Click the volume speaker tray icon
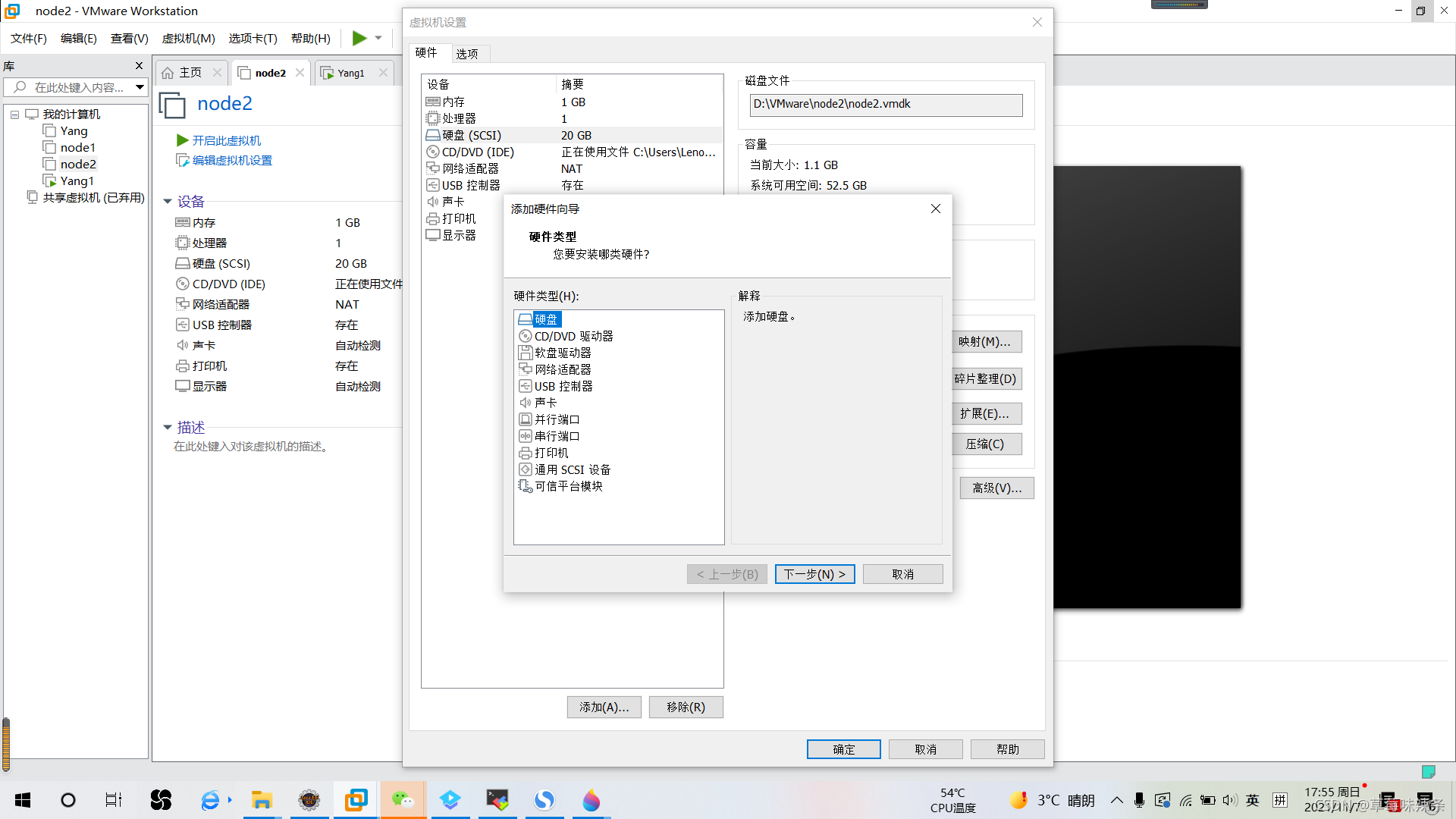The height and width of the screenshot is (819, 1456). click(1230, 800)
